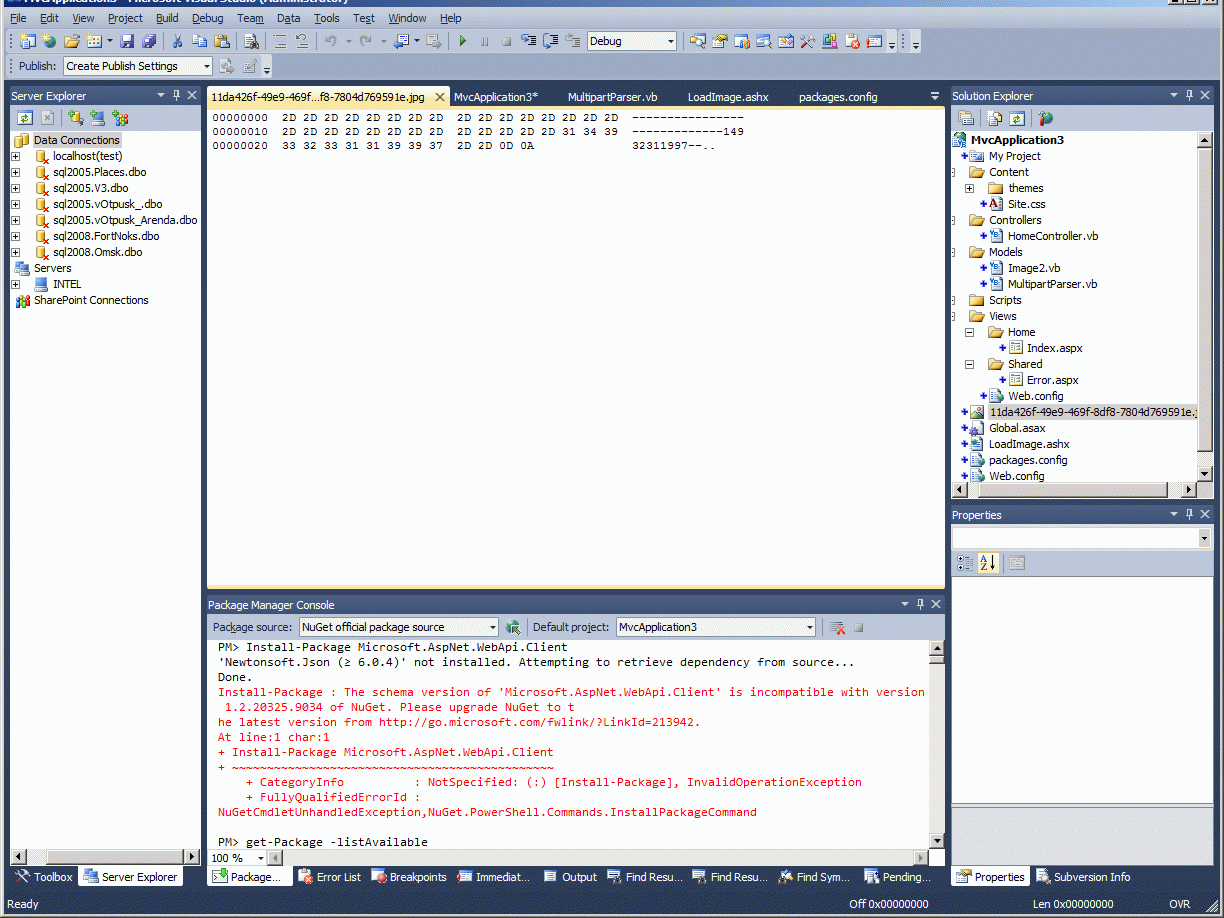Screen dimensions: 1224x918
Task: Click the Save All toolbar icon
Action: tap(149, 41)
